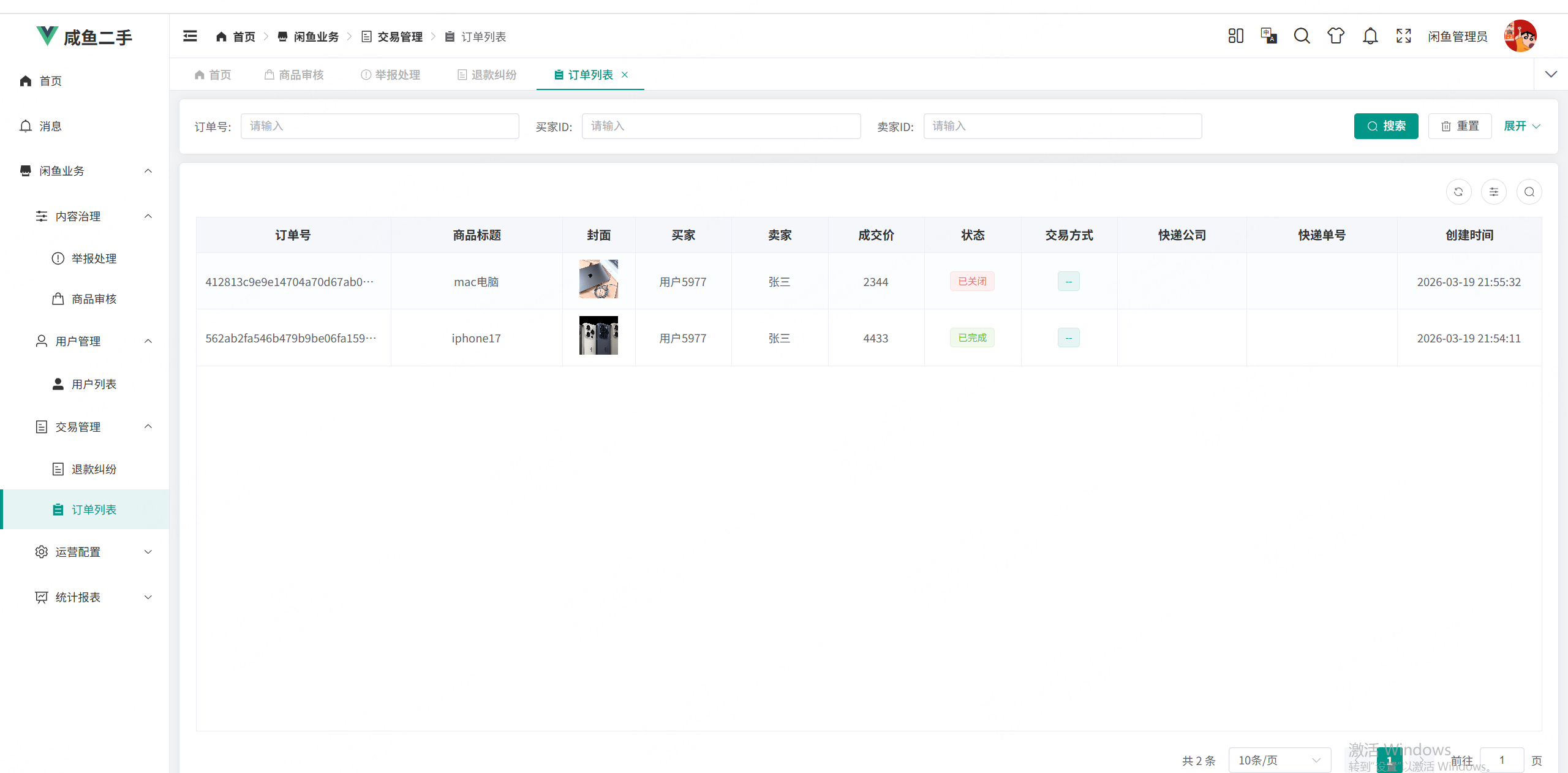The width and height of the screenshot is (1568, 773).
Task: Open the 10条/页 page size dropdown
Action: pos(1279,760)
